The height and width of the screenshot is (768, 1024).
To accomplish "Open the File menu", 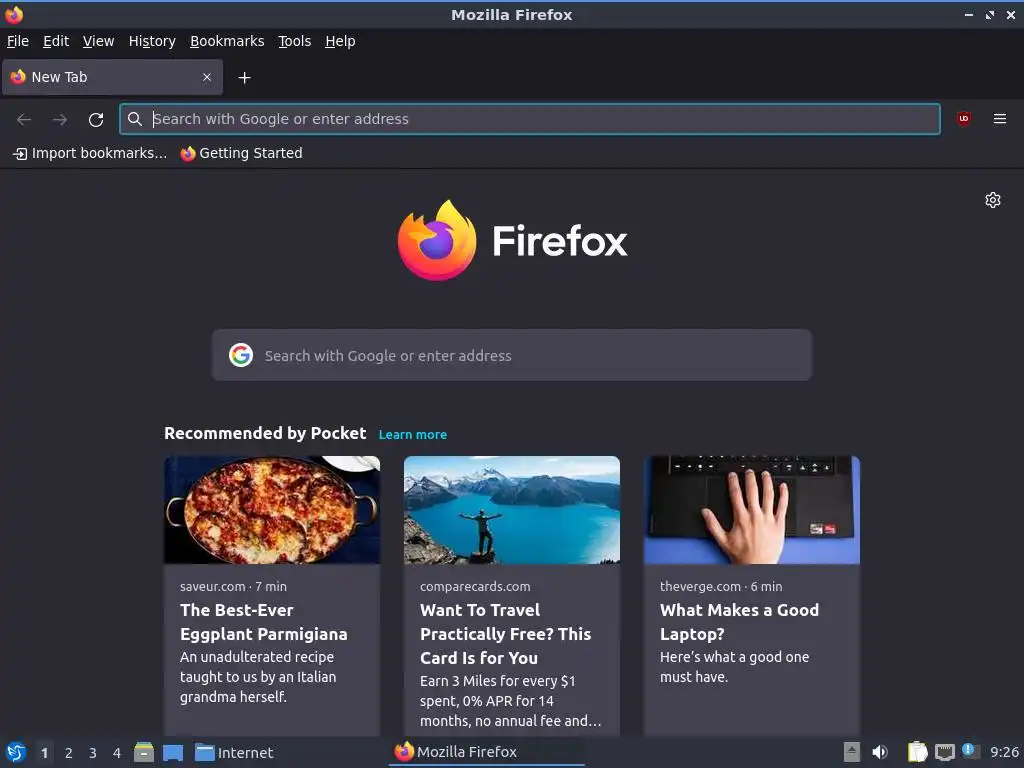I will (x=18, y=41).
